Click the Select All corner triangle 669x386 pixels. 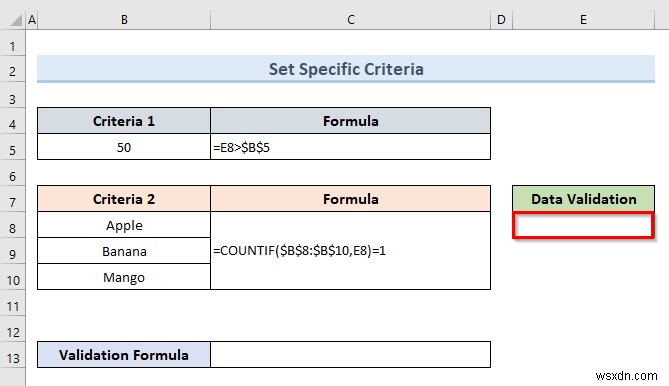(x=16, y=20)
